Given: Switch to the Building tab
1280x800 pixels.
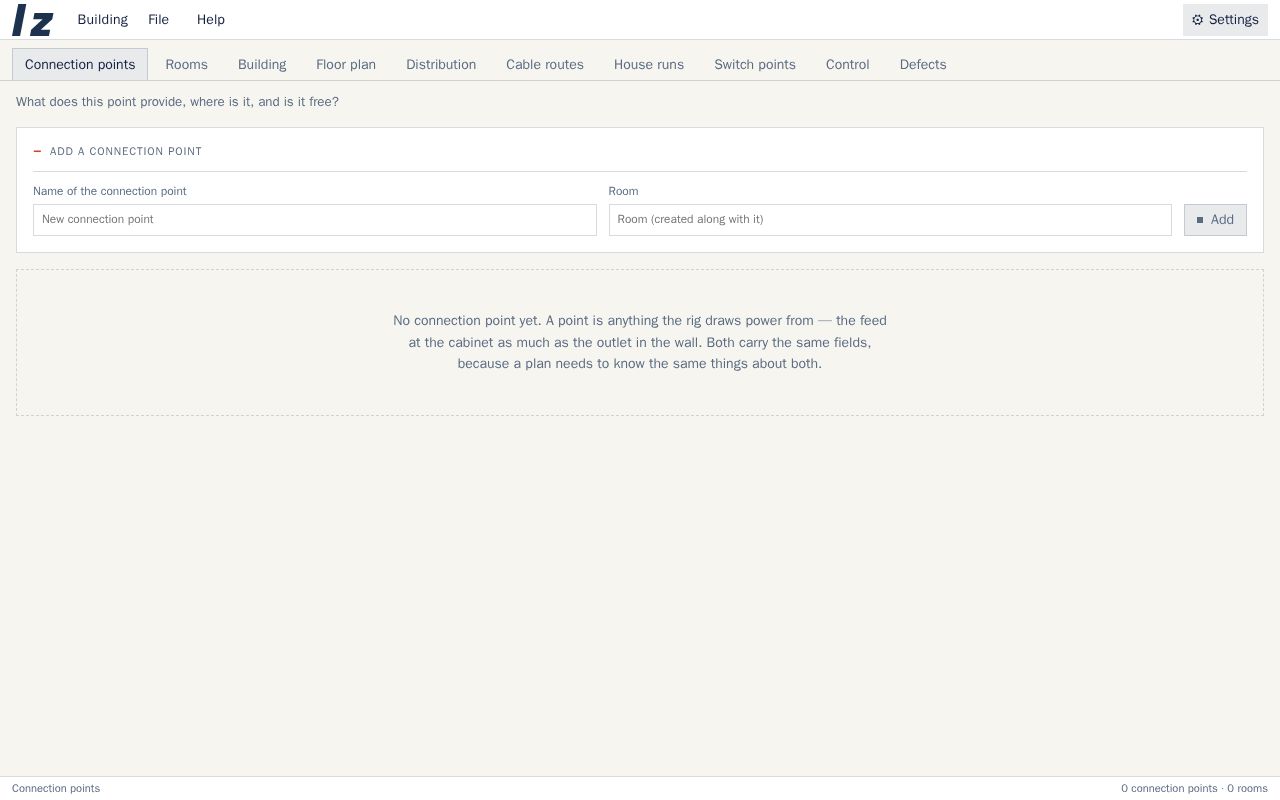Looking at the screenshot, I should (262, 64).
